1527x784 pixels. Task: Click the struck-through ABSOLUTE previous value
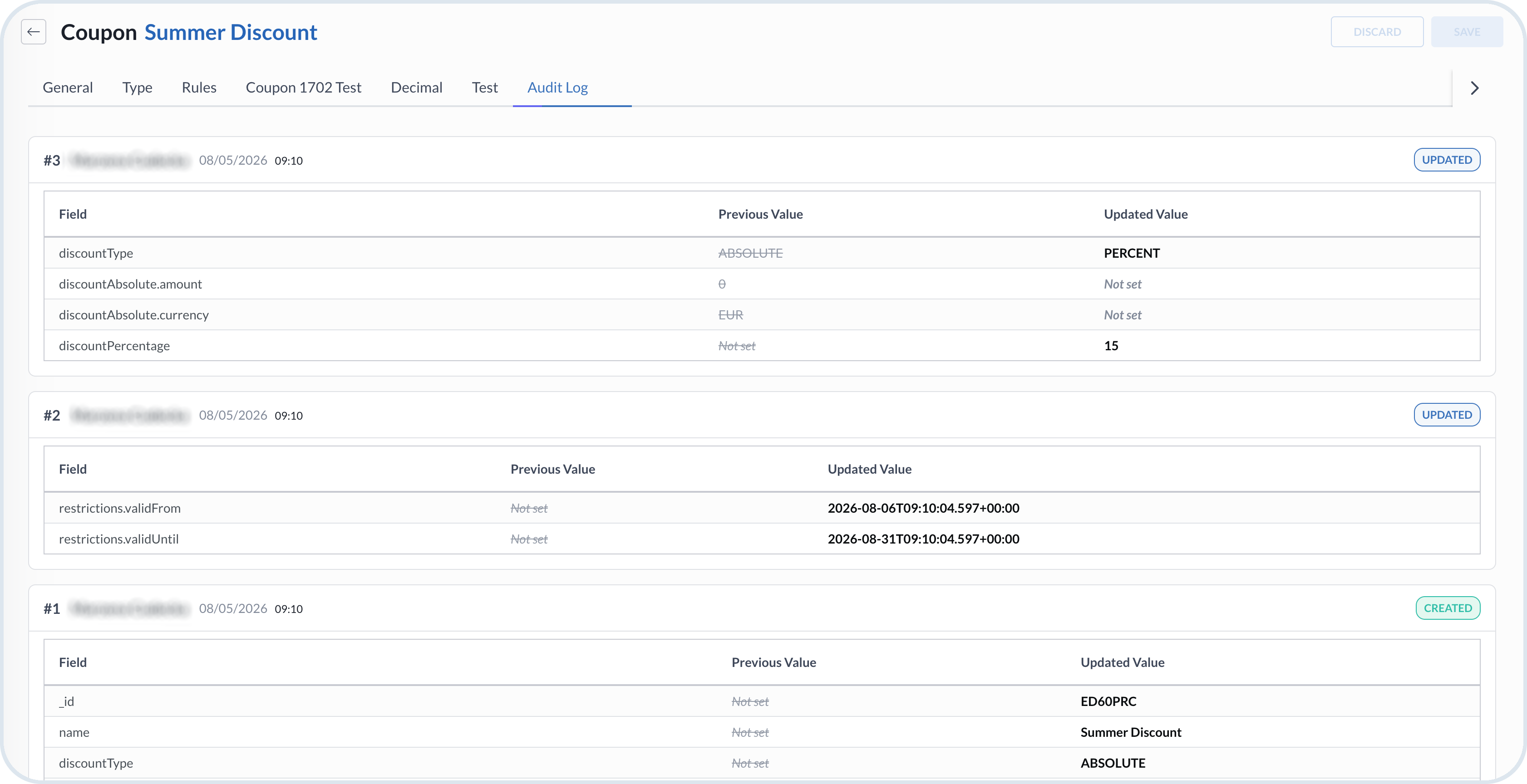750,253
